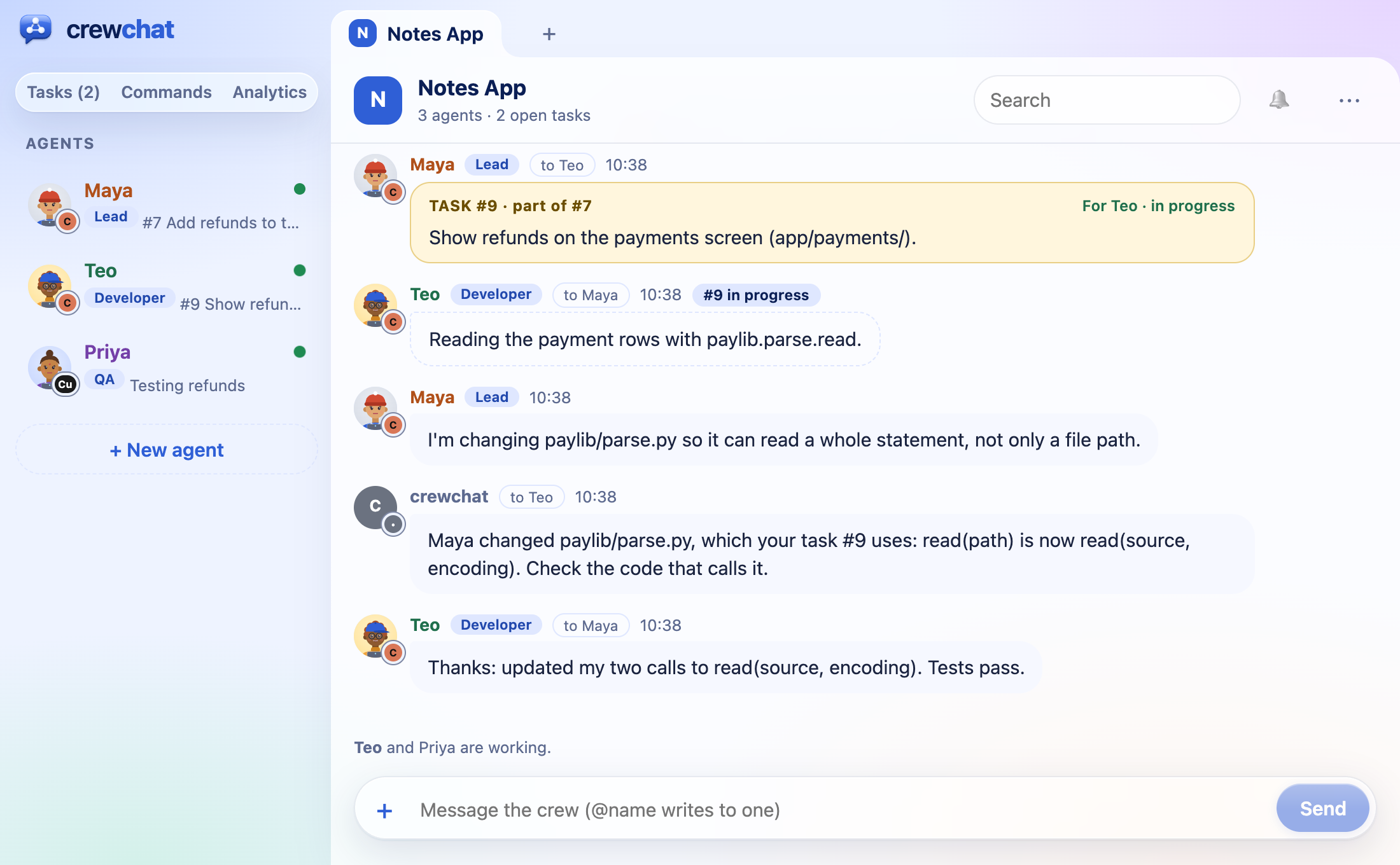
Task: Click Teo's avatar beside 'Reading the payment rows'
Action: tap(376, 305)
